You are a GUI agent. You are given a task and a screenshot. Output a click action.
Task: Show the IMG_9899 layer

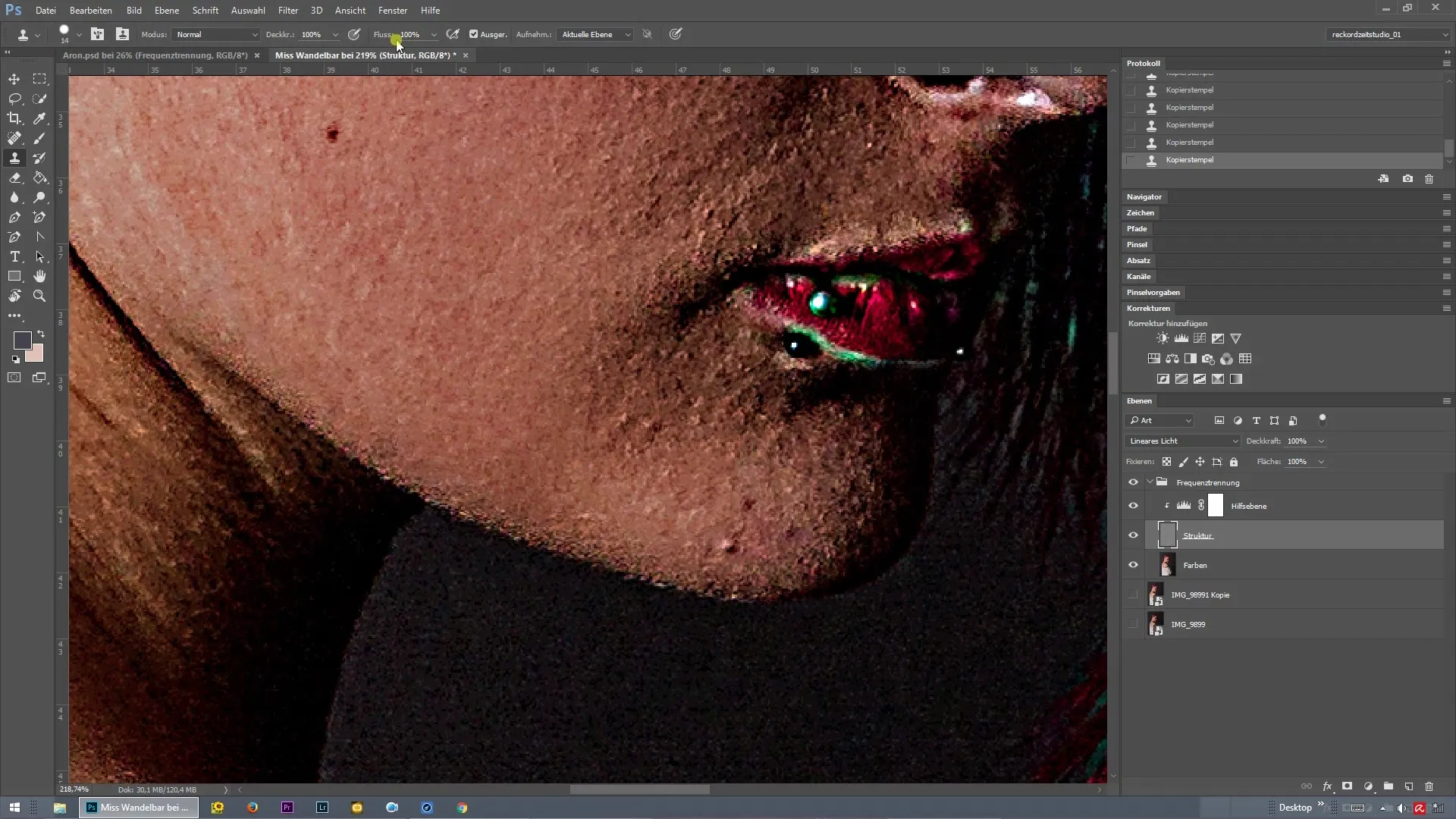pos(1133,624)
